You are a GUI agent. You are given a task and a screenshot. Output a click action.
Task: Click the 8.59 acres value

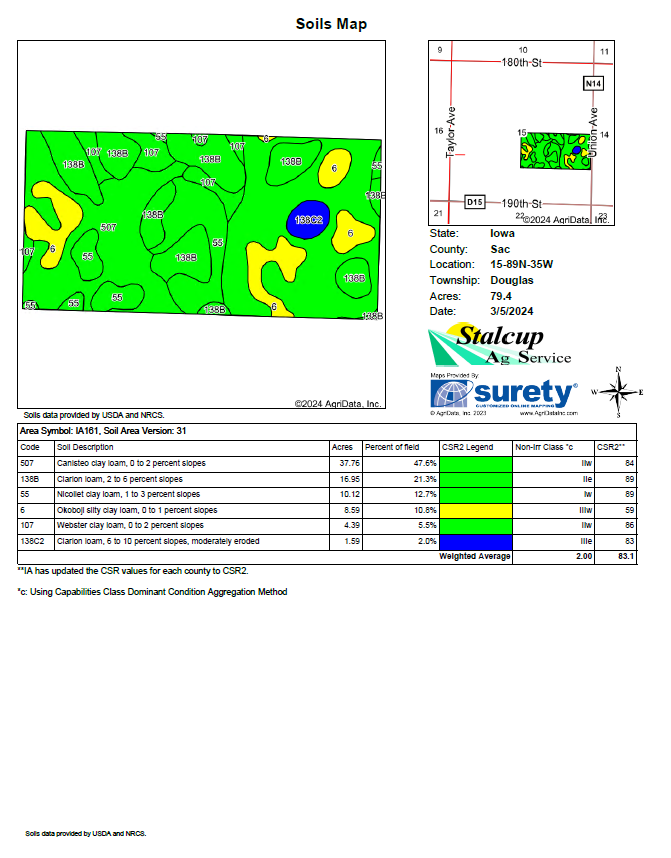point(352,511)
